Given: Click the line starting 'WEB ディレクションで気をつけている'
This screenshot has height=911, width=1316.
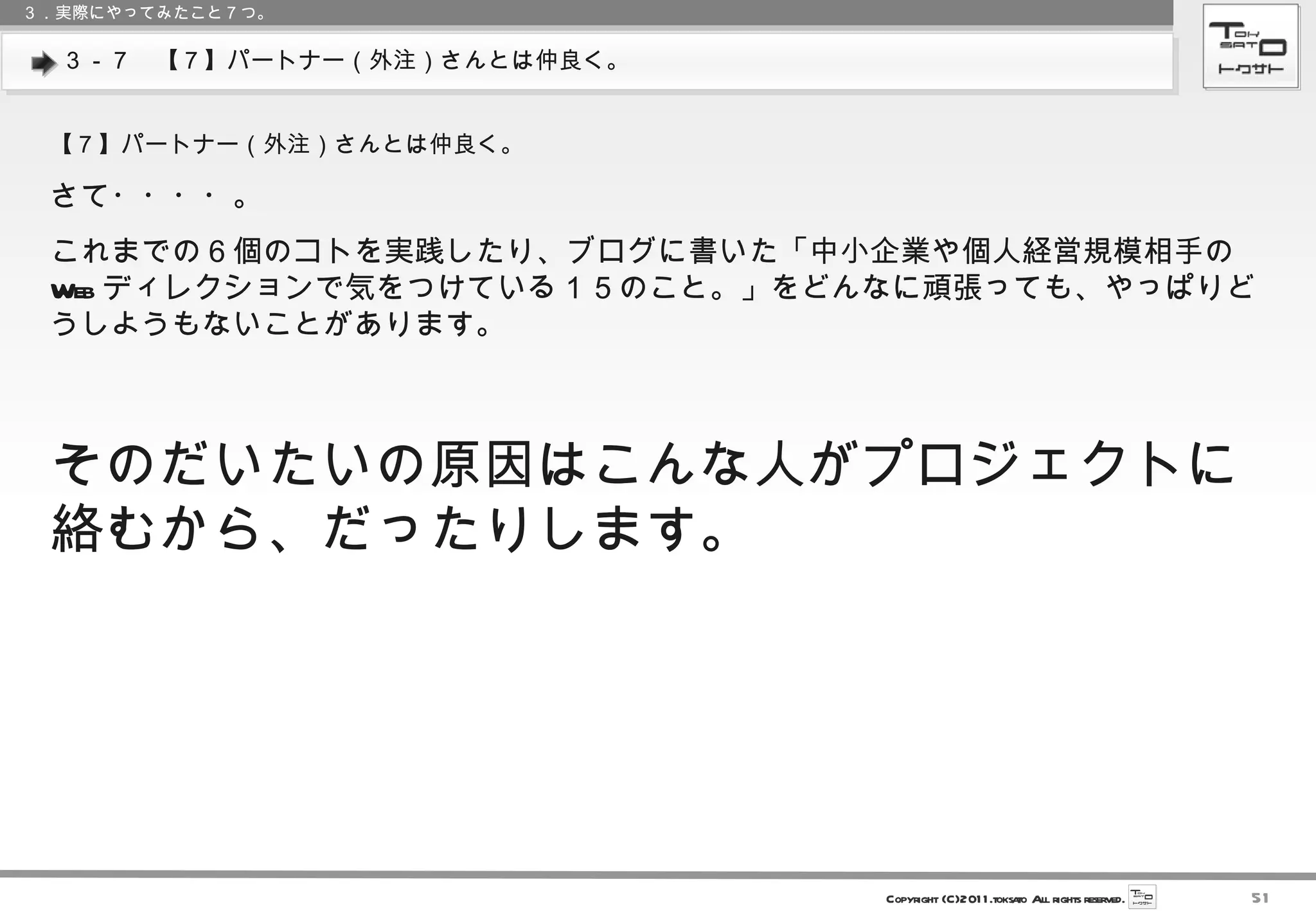Looking at the screenshot, I should click(x=652, y=287).
